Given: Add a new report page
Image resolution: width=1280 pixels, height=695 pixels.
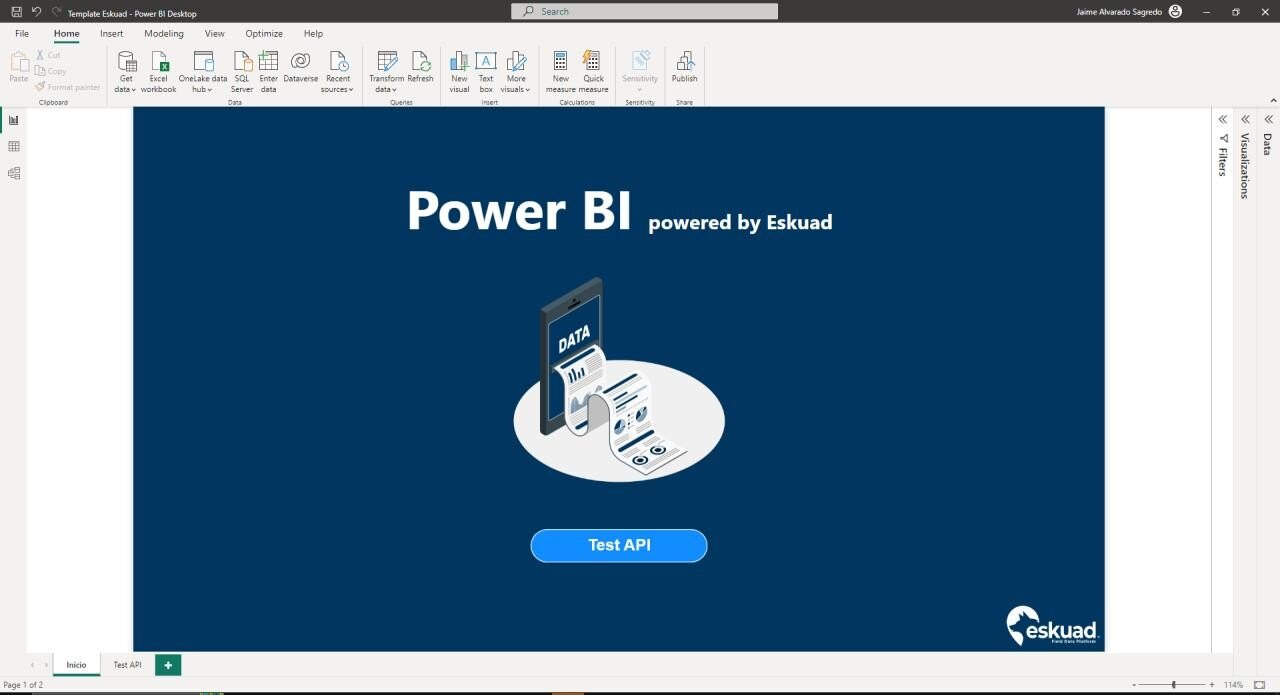Looking at the screenshot, I should coord(168,665).
